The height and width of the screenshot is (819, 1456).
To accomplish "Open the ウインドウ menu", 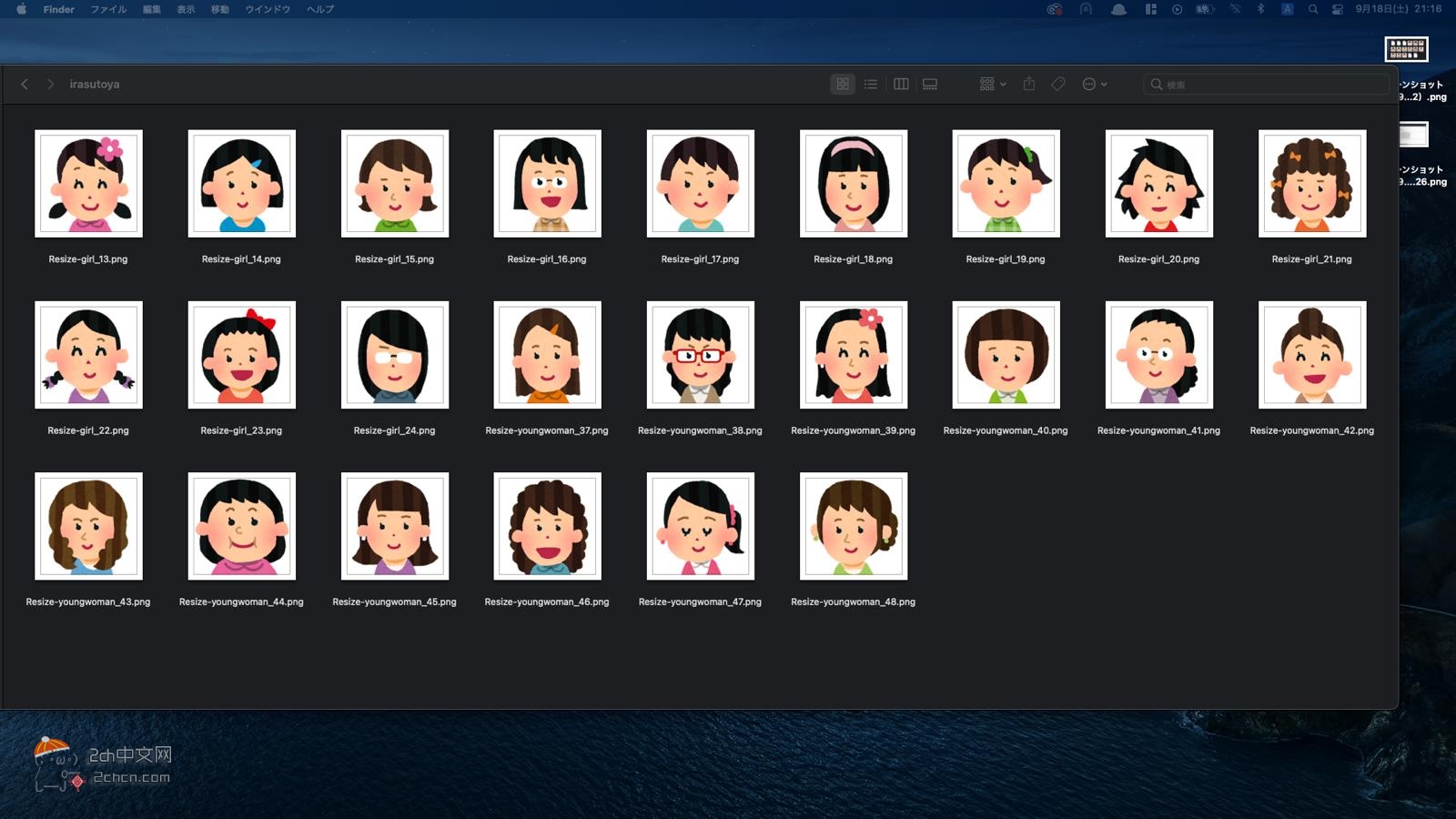I will [x=268, y=9].
